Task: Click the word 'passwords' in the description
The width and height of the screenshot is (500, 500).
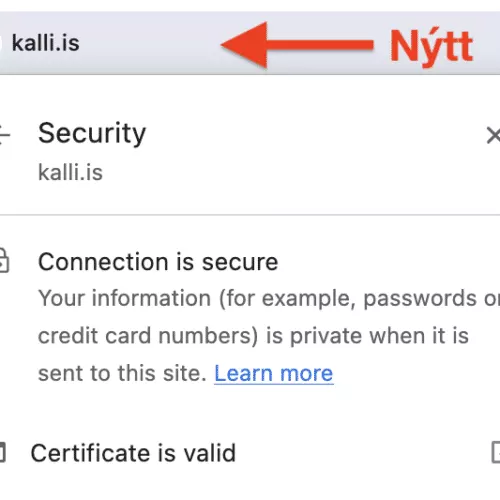Action: pos(420,299)
